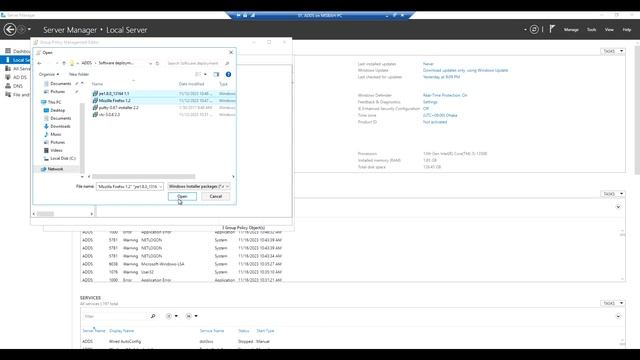Expand the address path dropdown arrow
The width and height of the screenshot is (640, 360).
[150, 63]
